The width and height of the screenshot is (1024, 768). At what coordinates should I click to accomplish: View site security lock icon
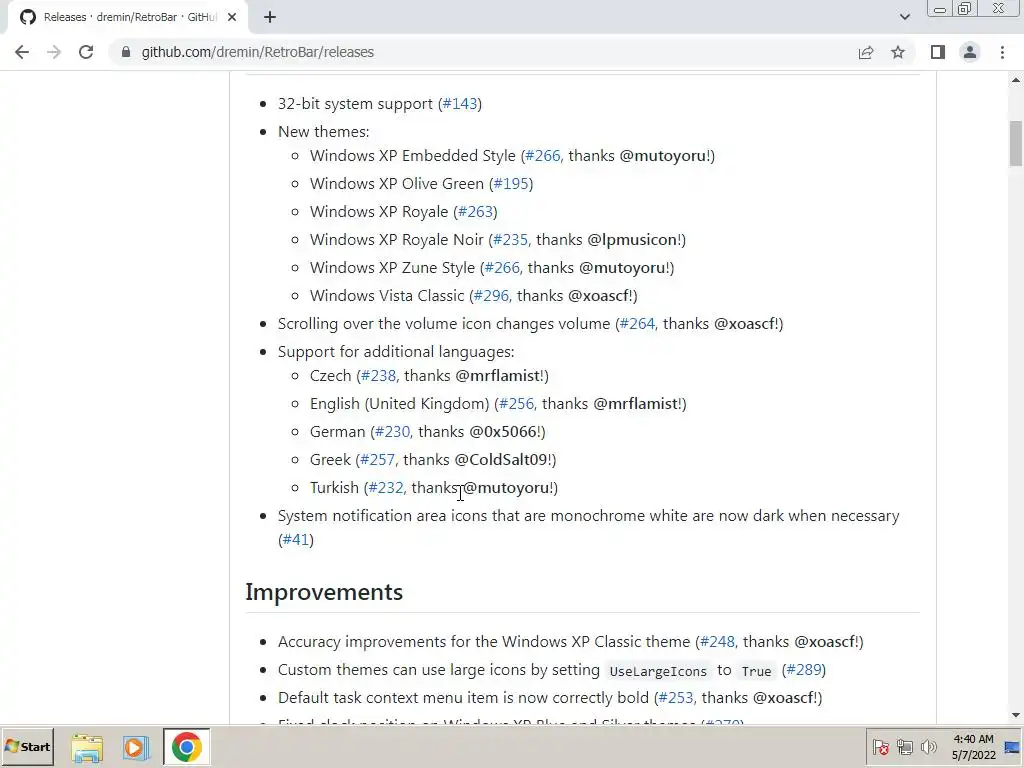point(126,52)
